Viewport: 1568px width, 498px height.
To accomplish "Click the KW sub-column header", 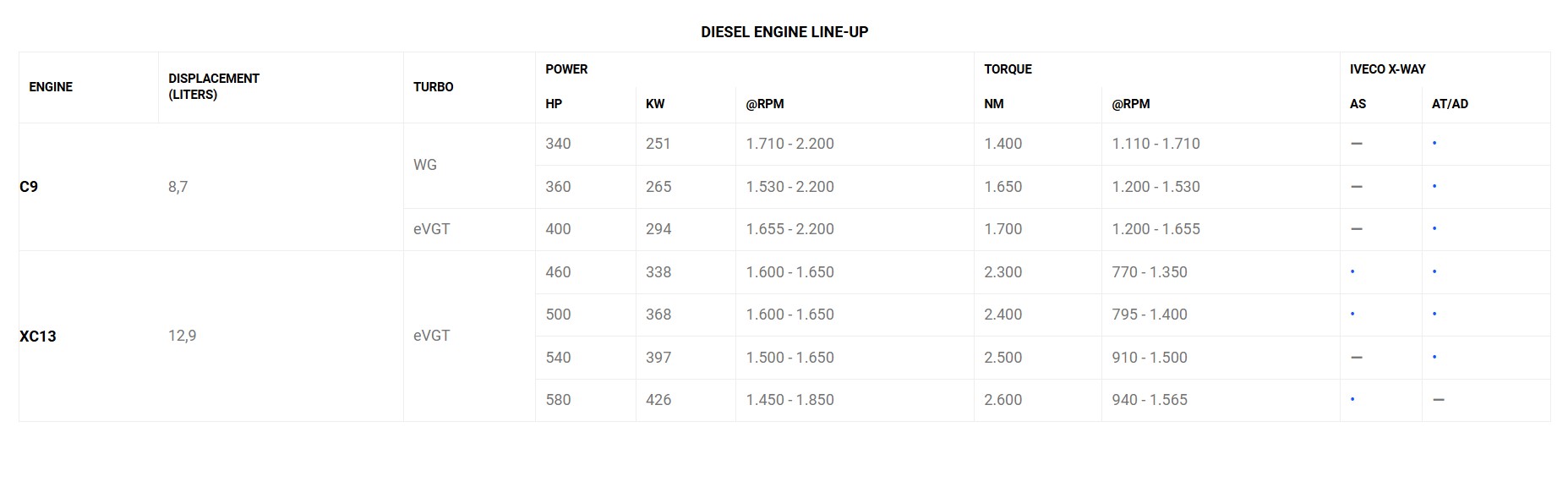I will [x=655, y=104].
